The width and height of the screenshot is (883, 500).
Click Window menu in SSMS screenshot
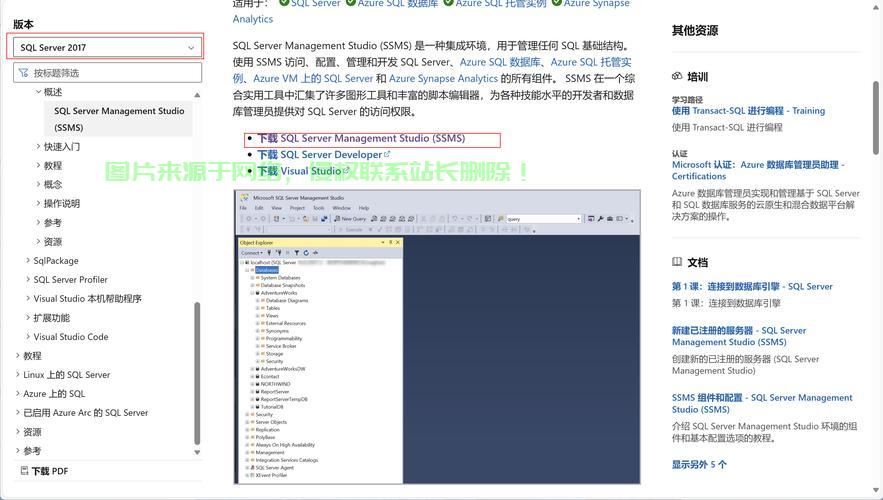coord(341,208)
